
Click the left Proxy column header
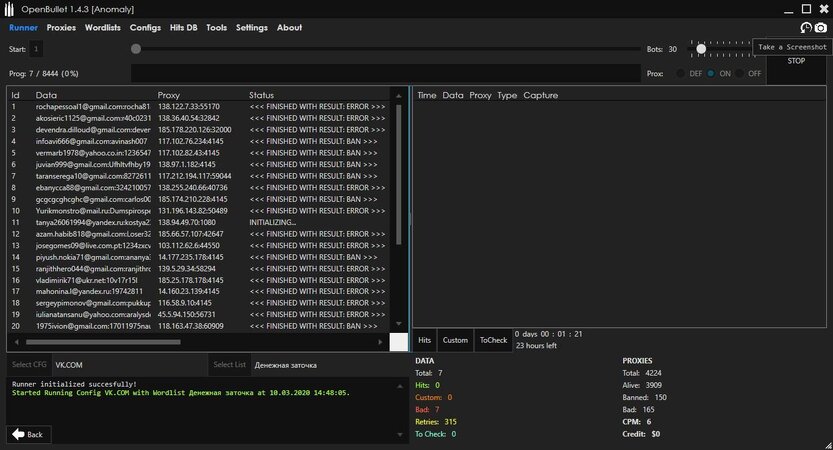click(x=168, y=95)
